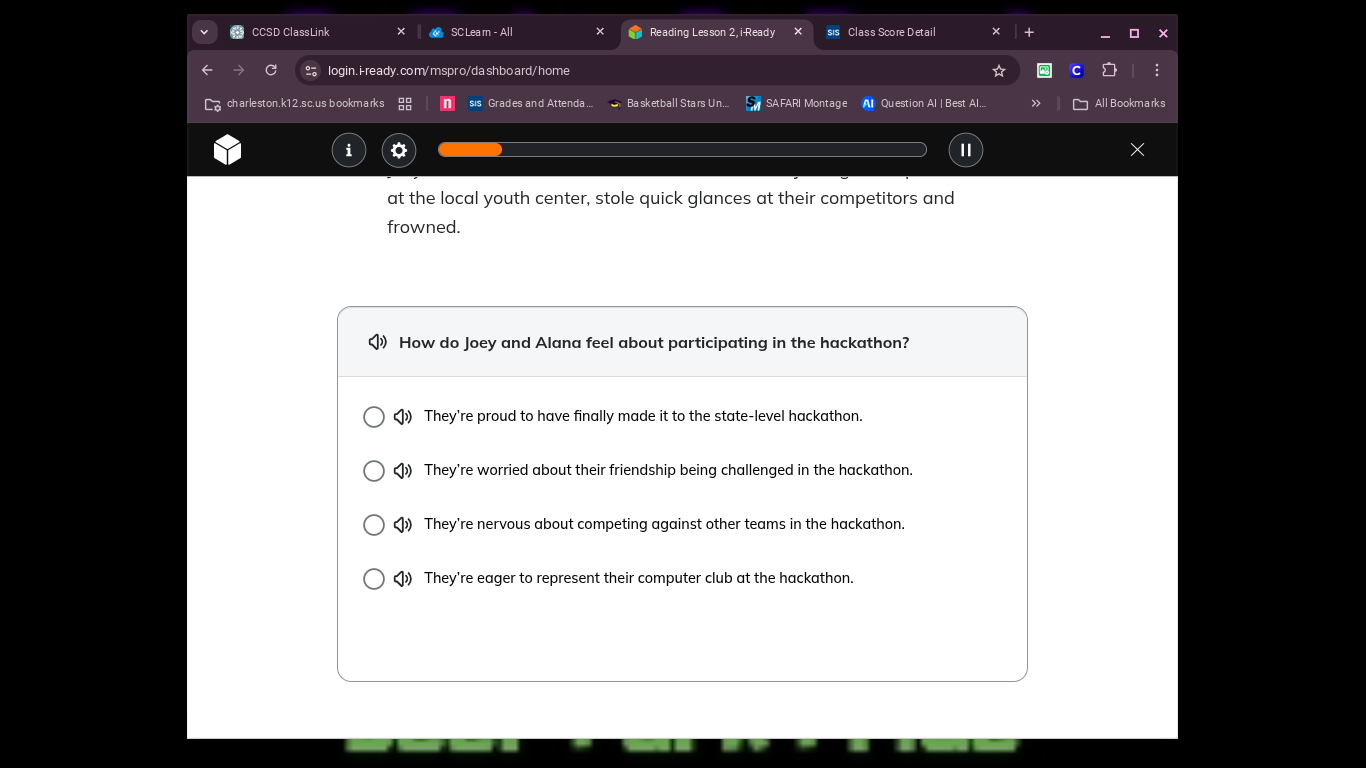Screen dimensions: 1366x768
Task: Choose 'They're nervous about competing' answer
Action: tap(374, 525)
